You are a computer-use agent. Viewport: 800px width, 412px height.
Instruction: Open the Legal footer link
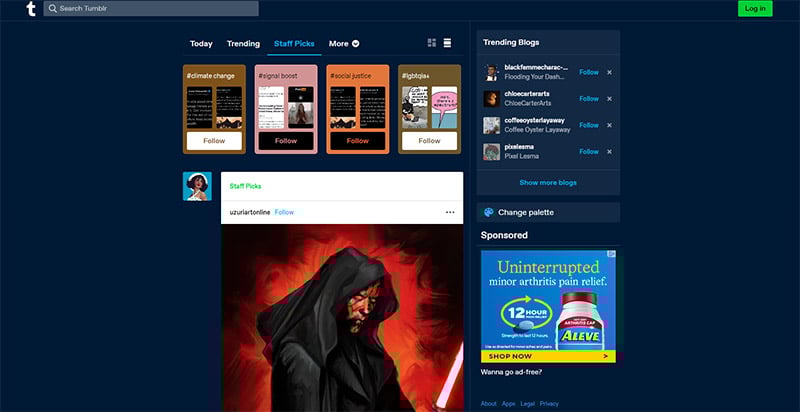coord(528,404)
